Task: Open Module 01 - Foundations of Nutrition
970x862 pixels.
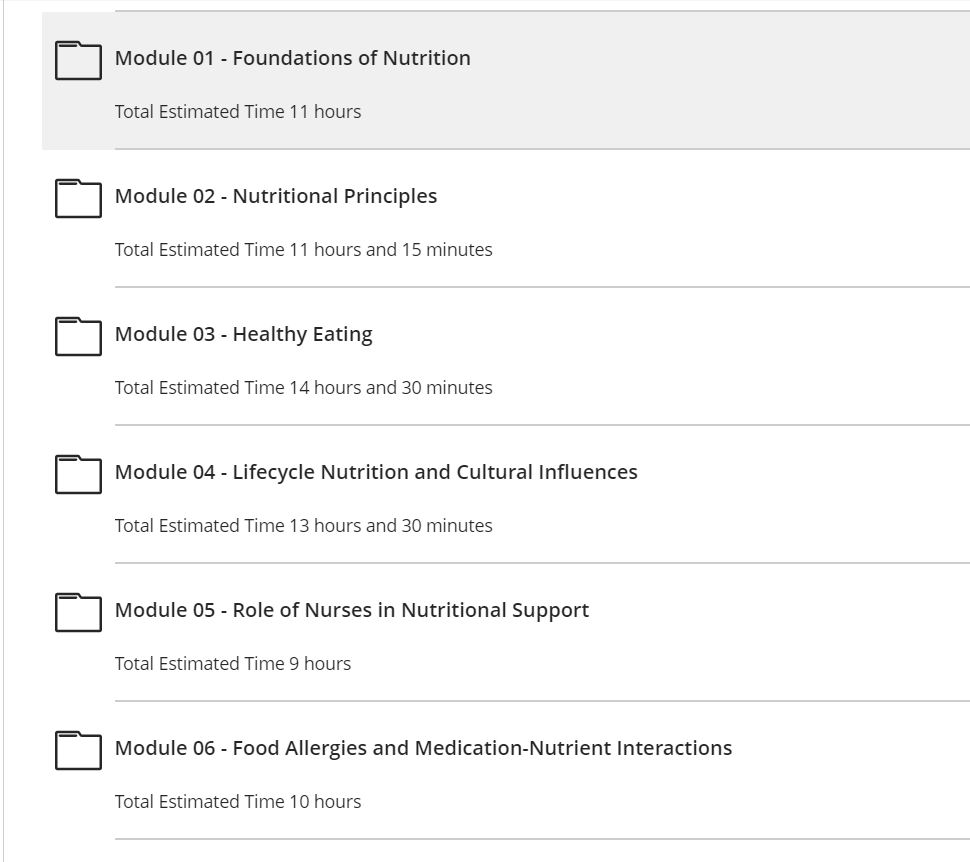Action: [x=293, y=58]
